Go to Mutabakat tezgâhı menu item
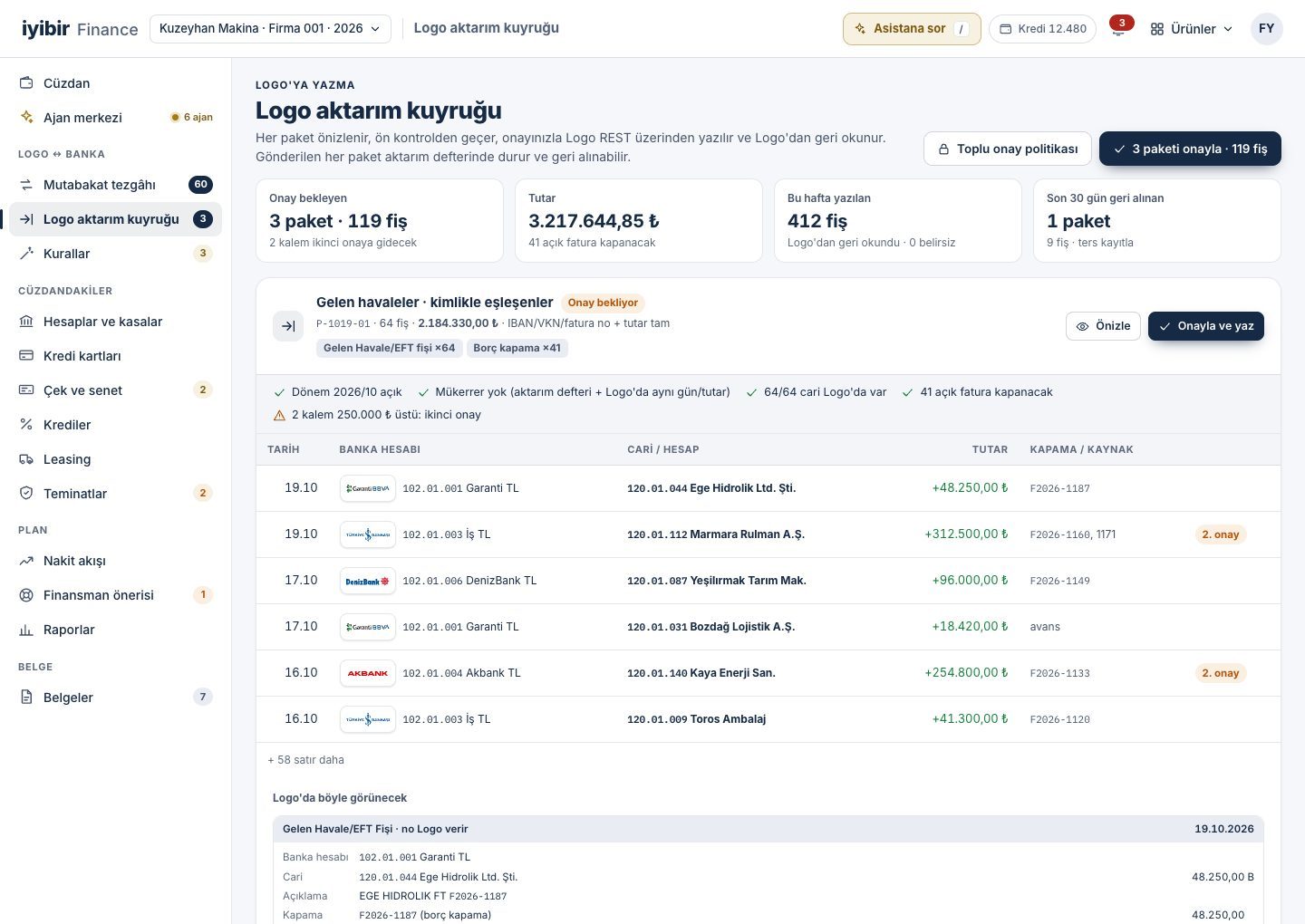The image size is (1305, 924). pos(115,184)
